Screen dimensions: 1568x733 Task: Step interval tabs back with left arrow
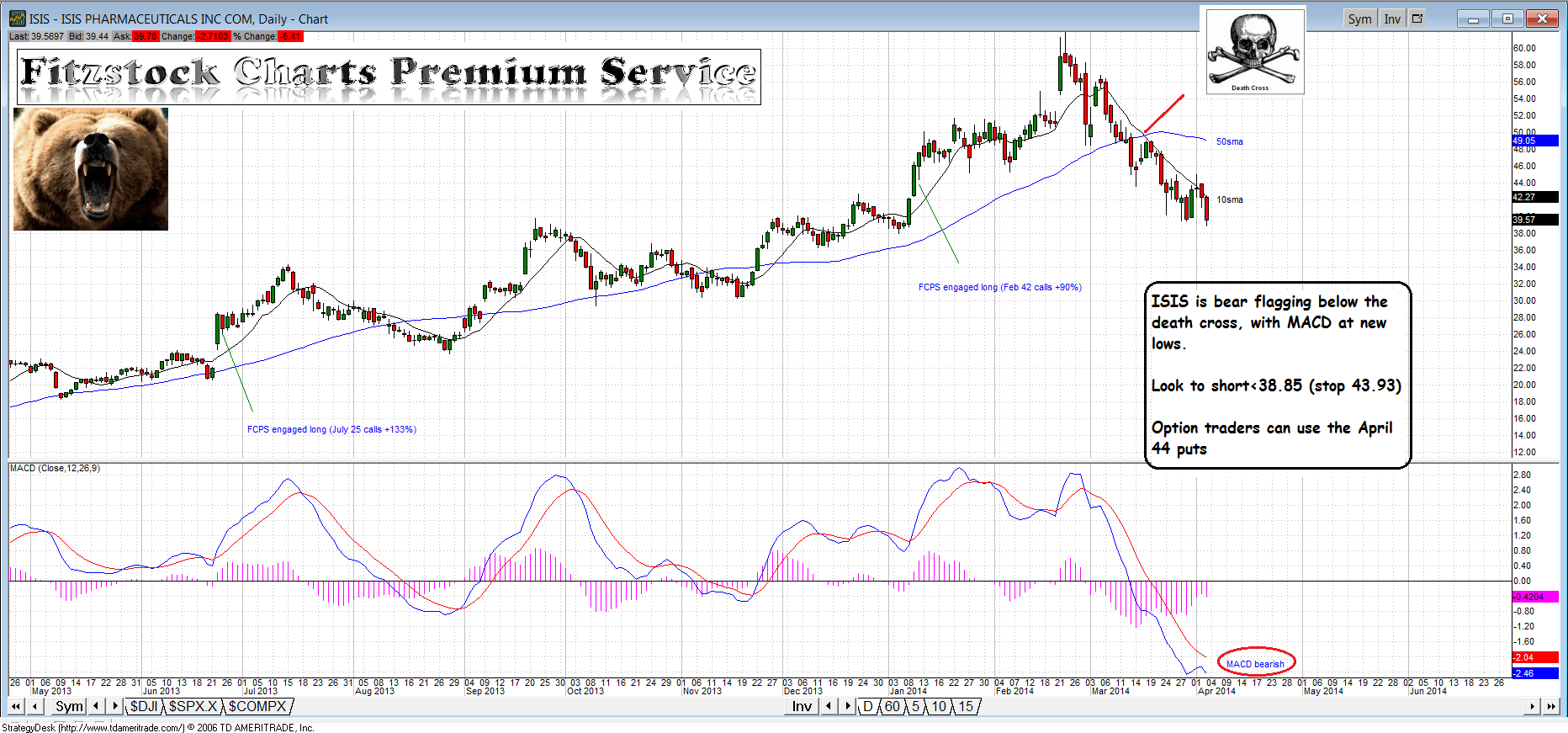[829, 707]
